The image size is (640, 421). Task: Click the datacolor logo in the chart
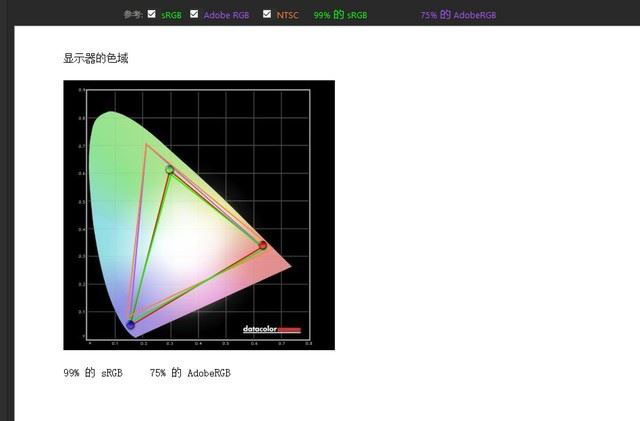pyautogui.click(x=272, y=329)
